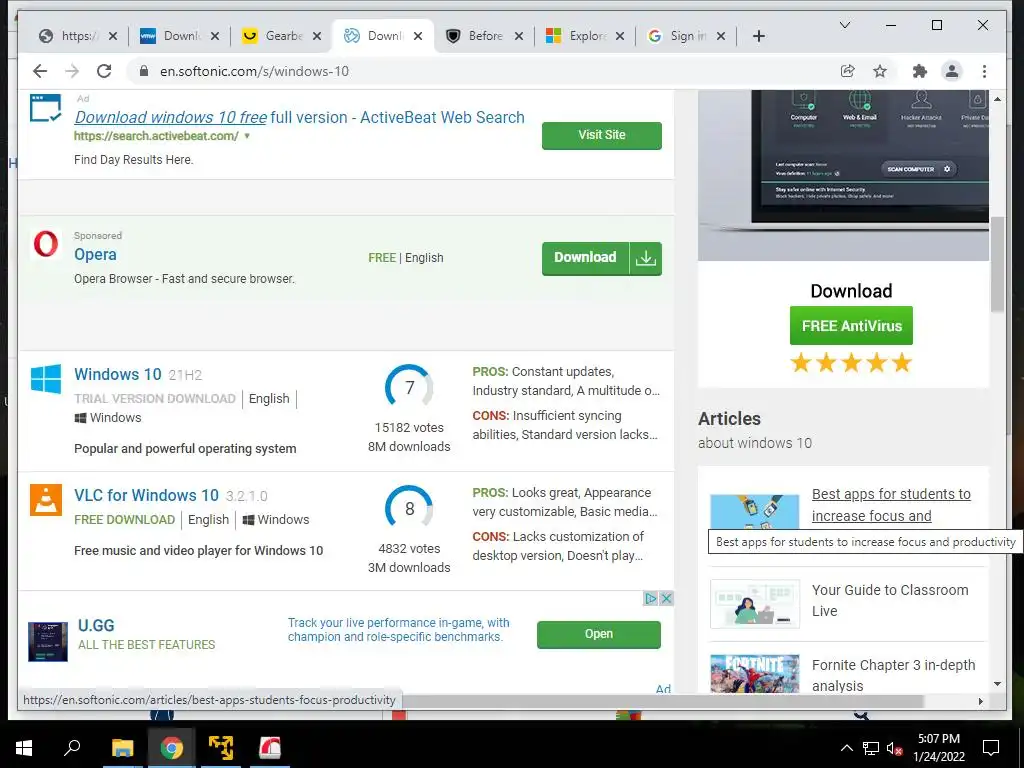Click the forward navigation arrow
Image resolution: width=1024 pixels, height=768 pixels.
pos(72,71)
